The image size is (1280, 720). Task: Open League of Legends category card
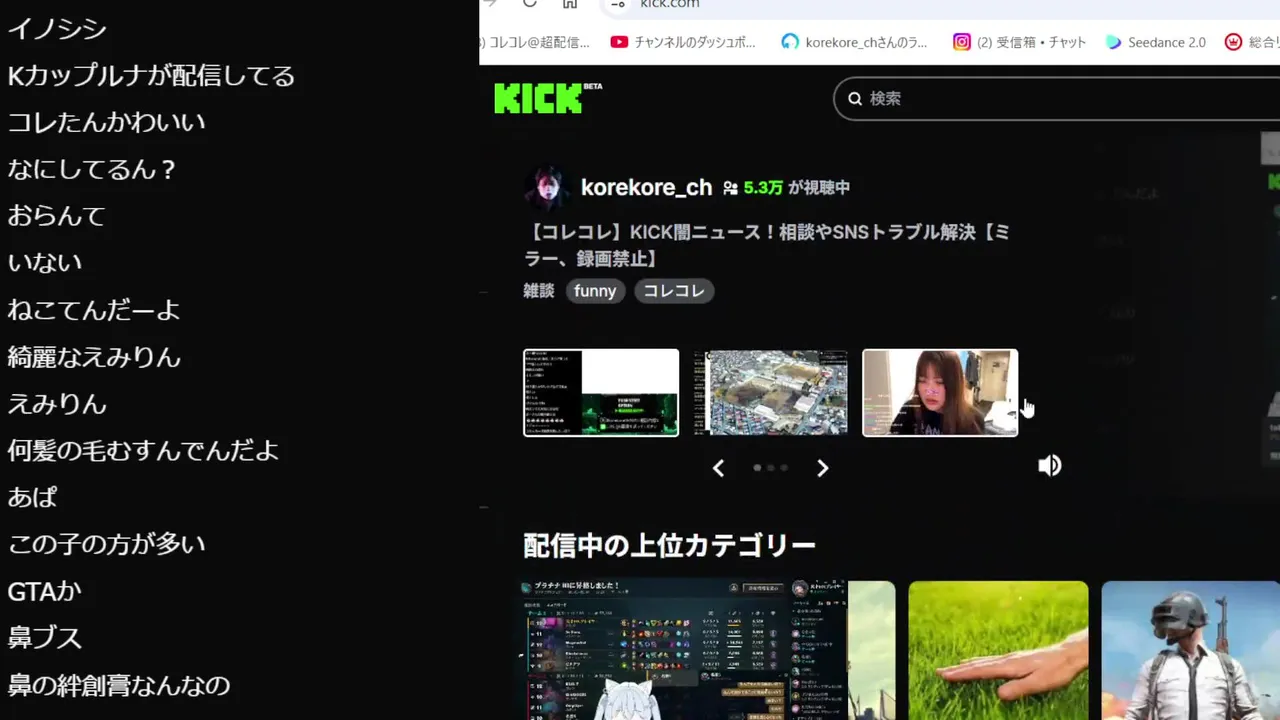(x=683, y=650)
